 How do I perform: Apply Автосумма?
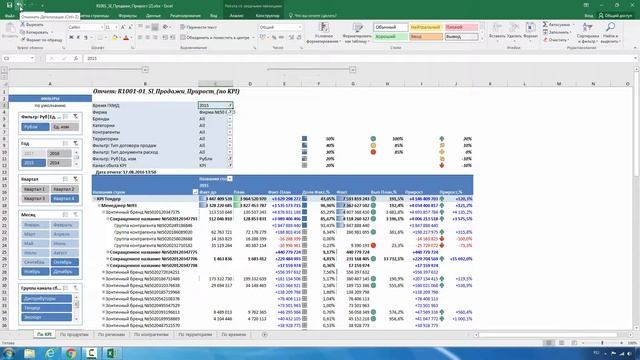(557, 24)
